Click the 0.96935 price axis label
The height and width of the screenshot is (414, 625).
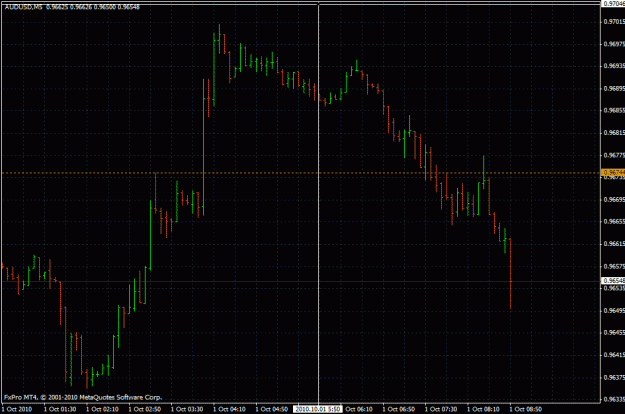coord(614,66)
